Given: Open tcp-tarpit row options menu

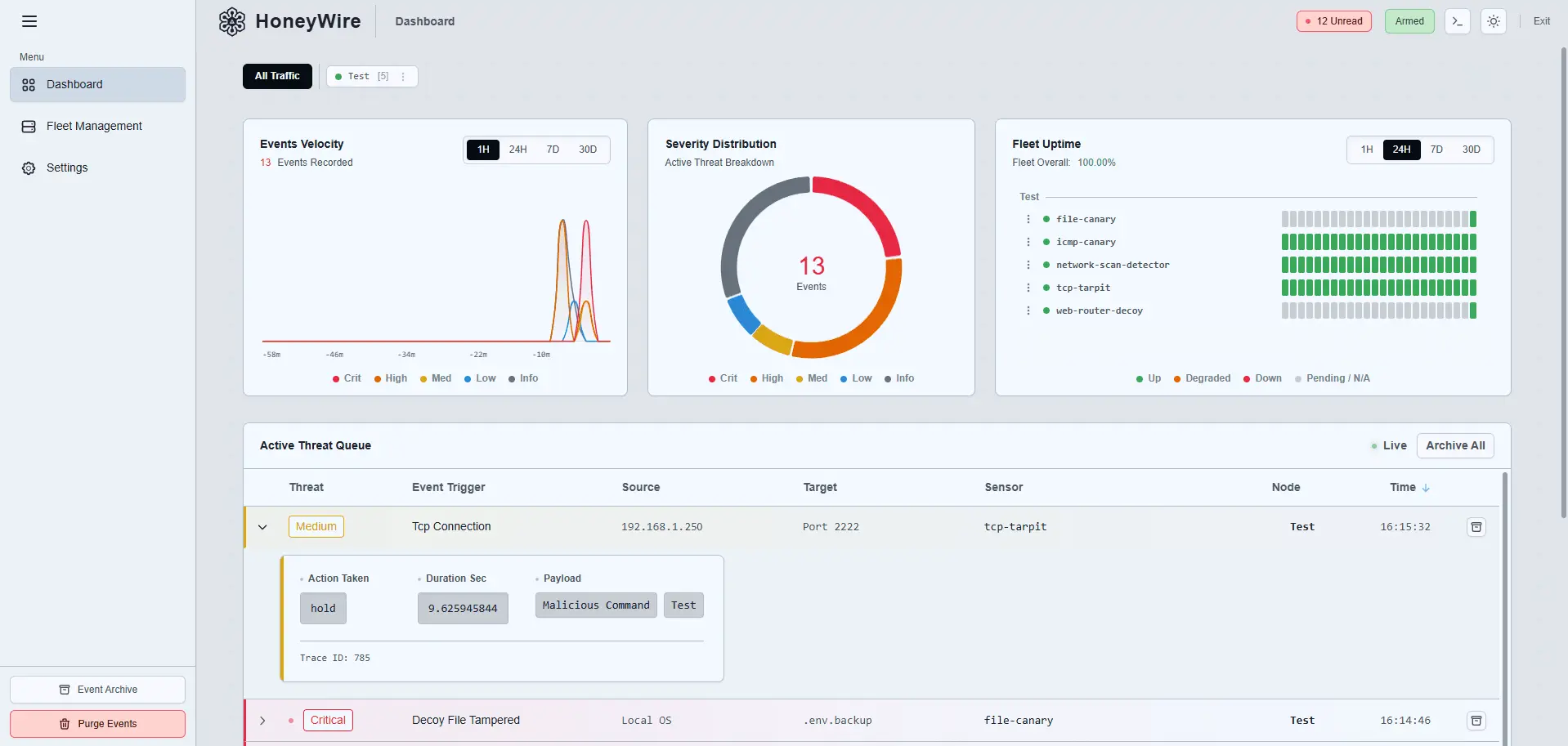Looking at the screenshot, I should click(1028, 288).
